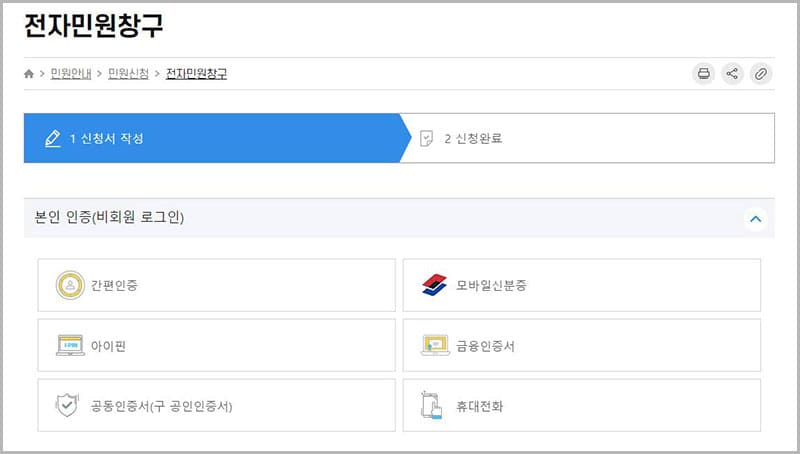Click the 모바일신분증 red-blue logo icon
Image resolution: width=800 pixels, height=454 pixels.
point(437,285)
